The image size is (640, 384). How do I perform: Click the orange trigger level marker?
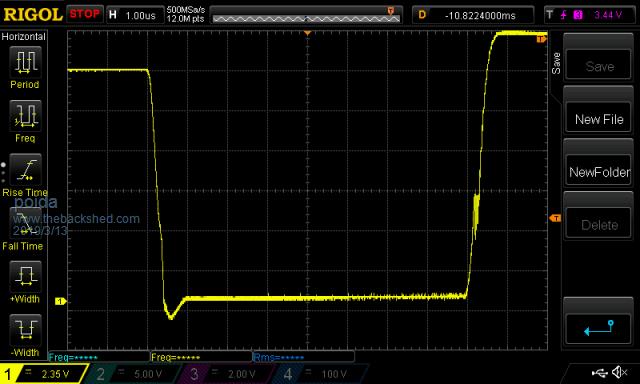pyautogui.click(x=555, y=218)
